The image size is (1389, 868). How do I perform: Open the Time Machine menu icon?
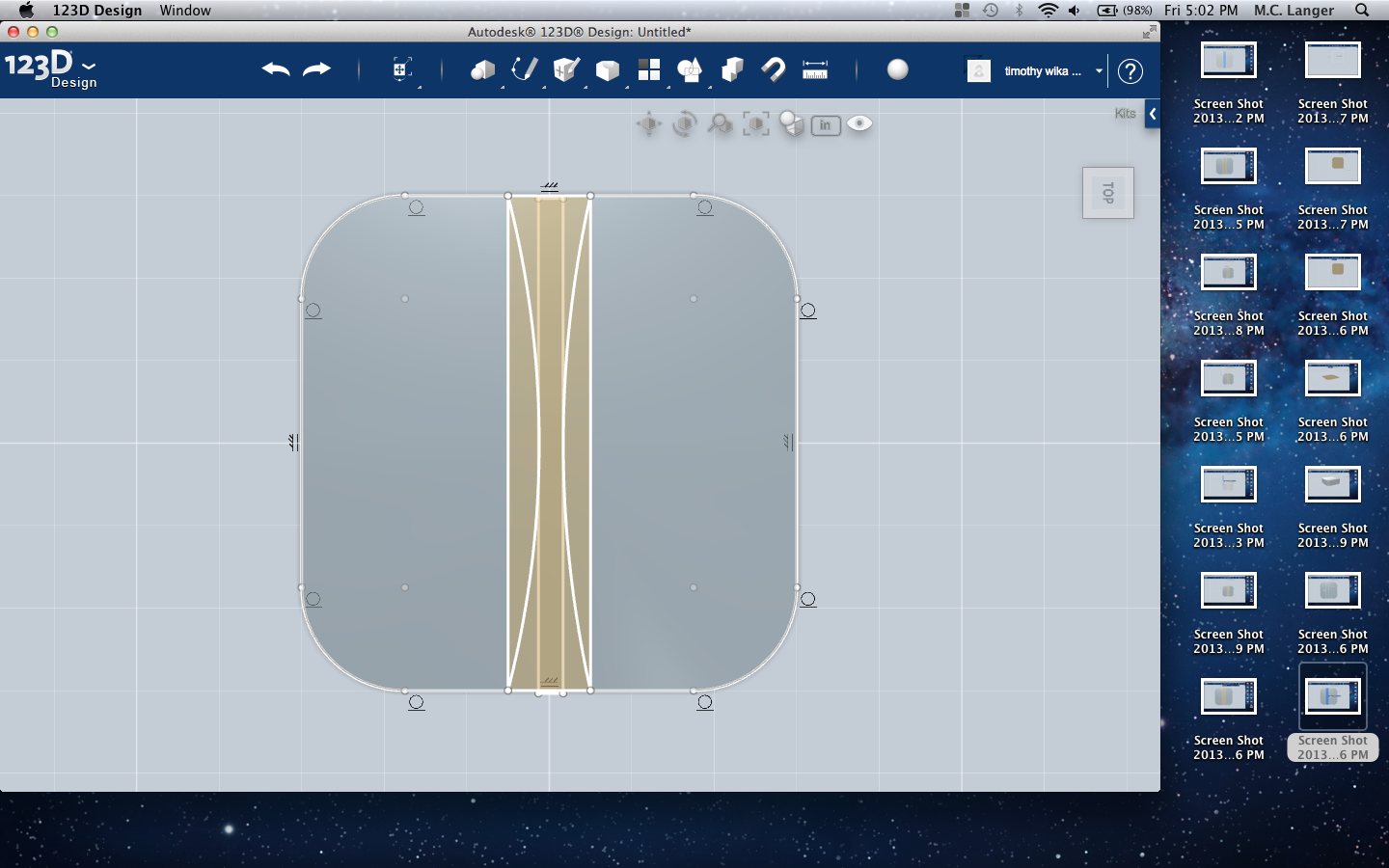(991, 10)
